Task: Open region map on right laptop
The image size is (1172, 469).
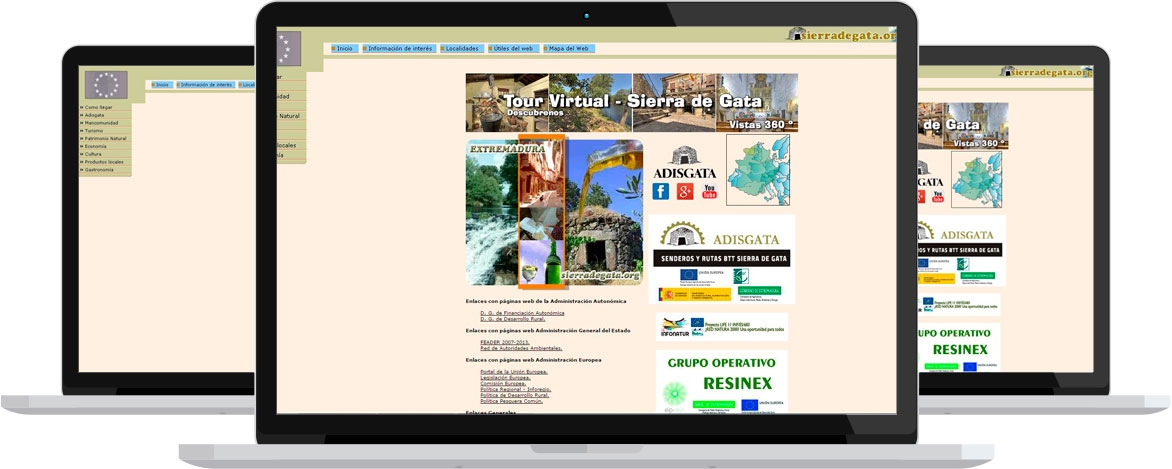Action: click(977, 180)
